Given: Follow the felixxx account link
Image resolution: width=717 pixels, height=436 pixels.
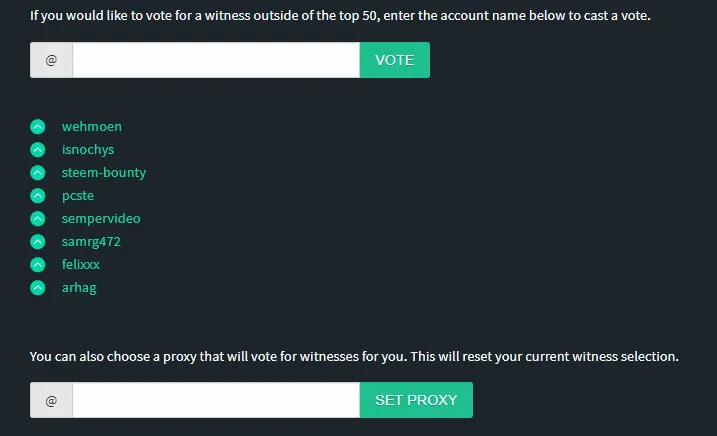Looking at the screenshot, I should (x=80, y=264).
